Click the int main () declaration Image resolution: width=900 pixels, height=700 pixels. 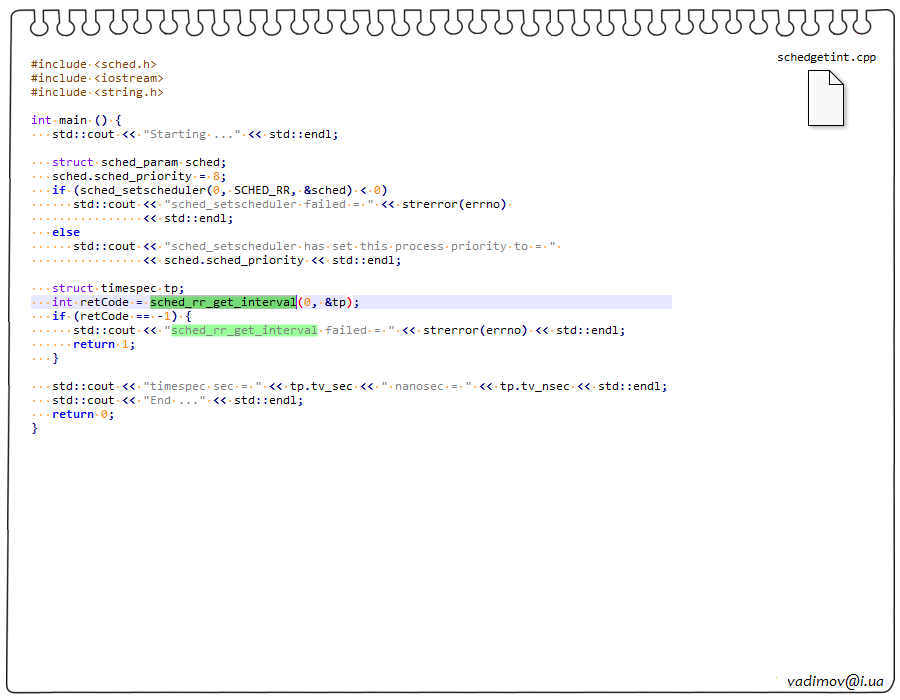76,120
